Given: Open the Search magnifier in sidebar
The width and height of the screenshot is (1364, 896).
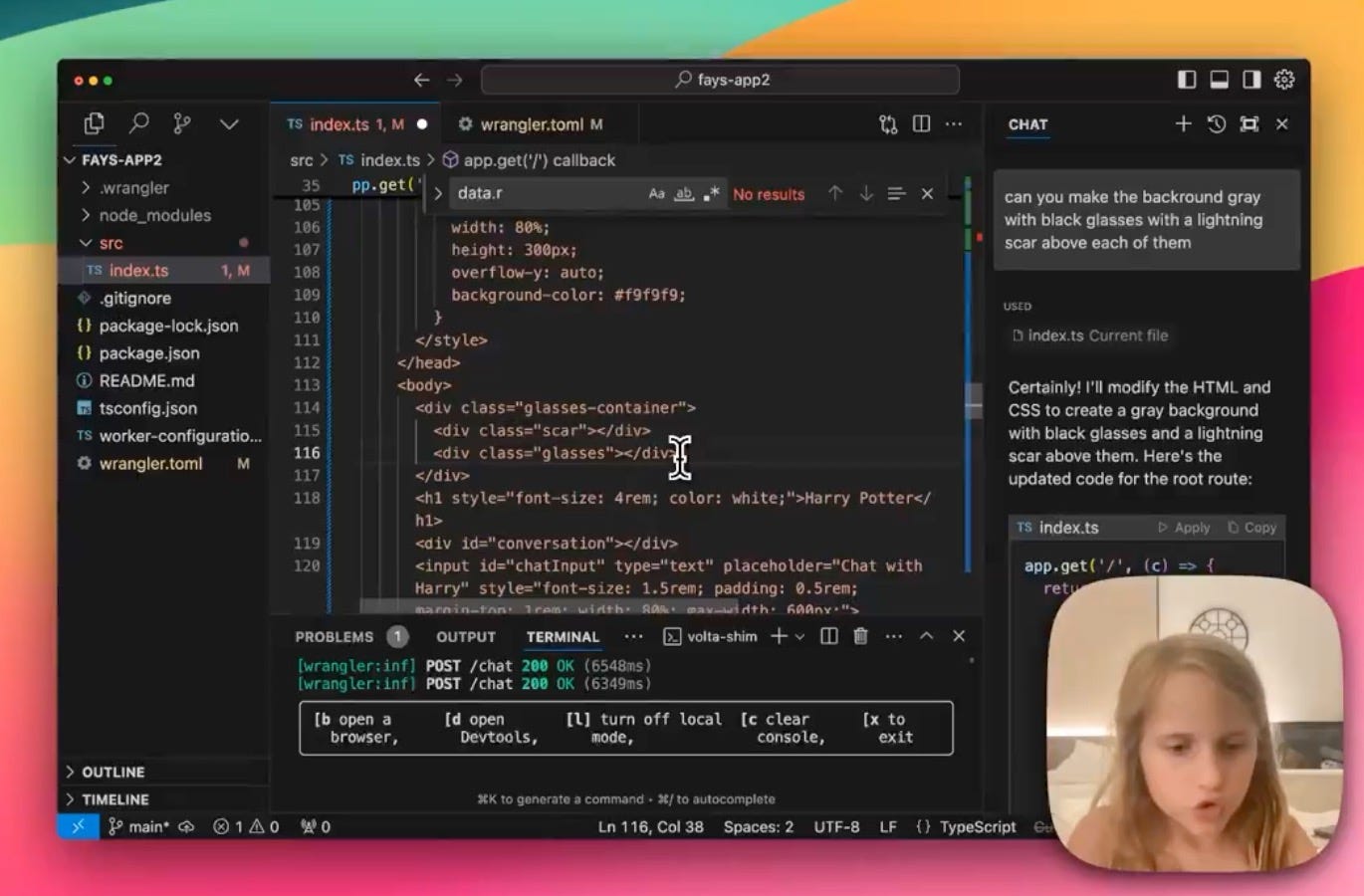Looking at the screenshot, I should [x=139, y=123].
